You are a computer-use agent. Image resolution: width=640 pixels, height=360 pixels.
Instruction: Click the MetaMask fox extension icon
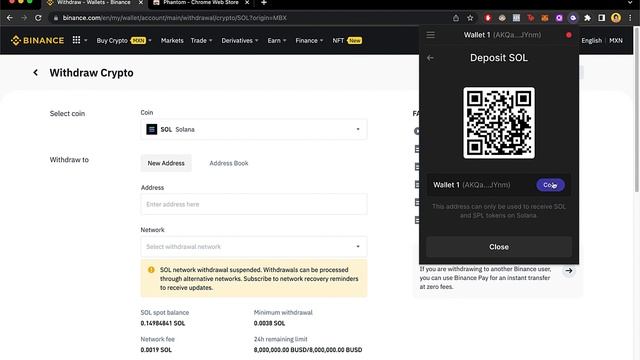pos(545,18)
